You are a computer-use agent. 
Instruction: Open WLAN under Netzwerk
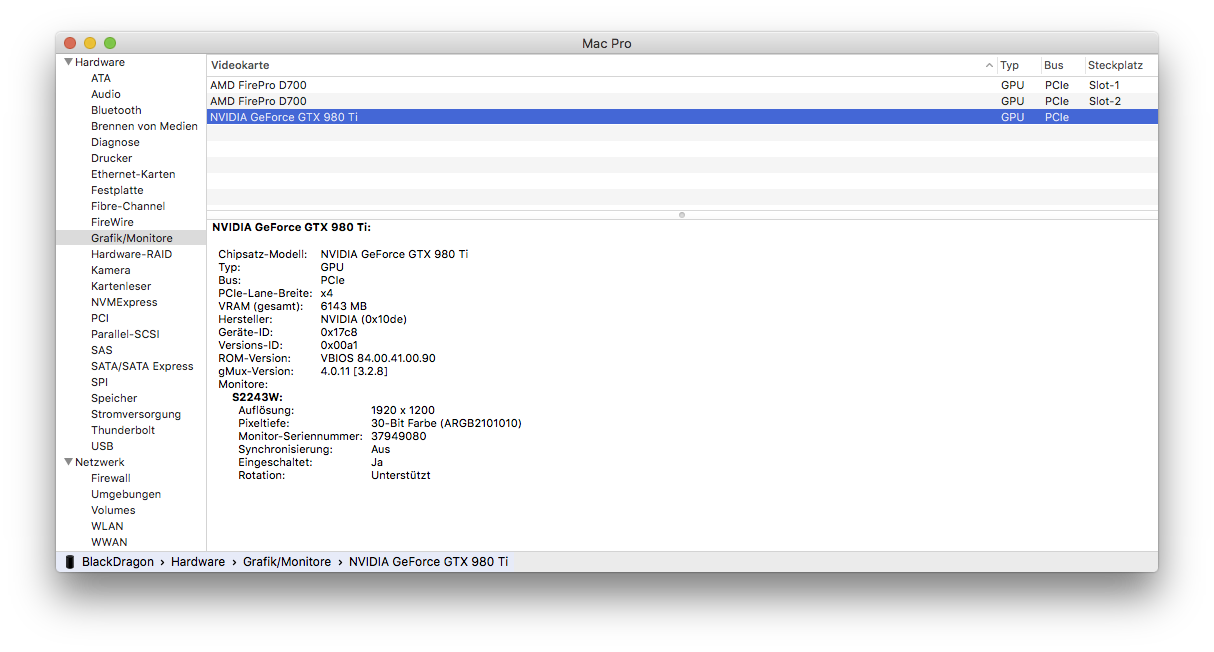pyautogui.click(x=107, y=526)
